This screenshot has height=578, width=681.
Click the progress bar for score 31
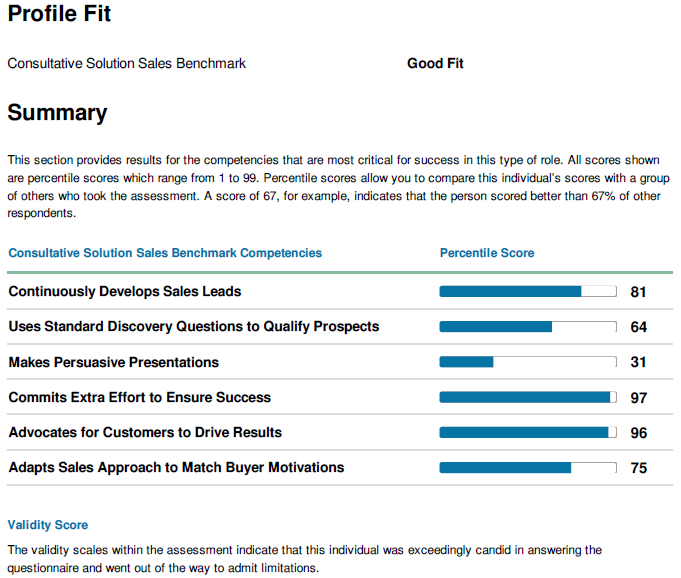pos(528,362)
